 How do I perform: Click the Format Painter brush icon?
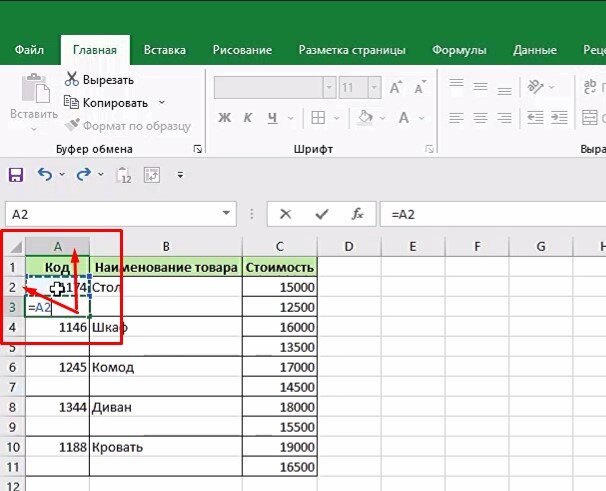click(x=72, y=125)
